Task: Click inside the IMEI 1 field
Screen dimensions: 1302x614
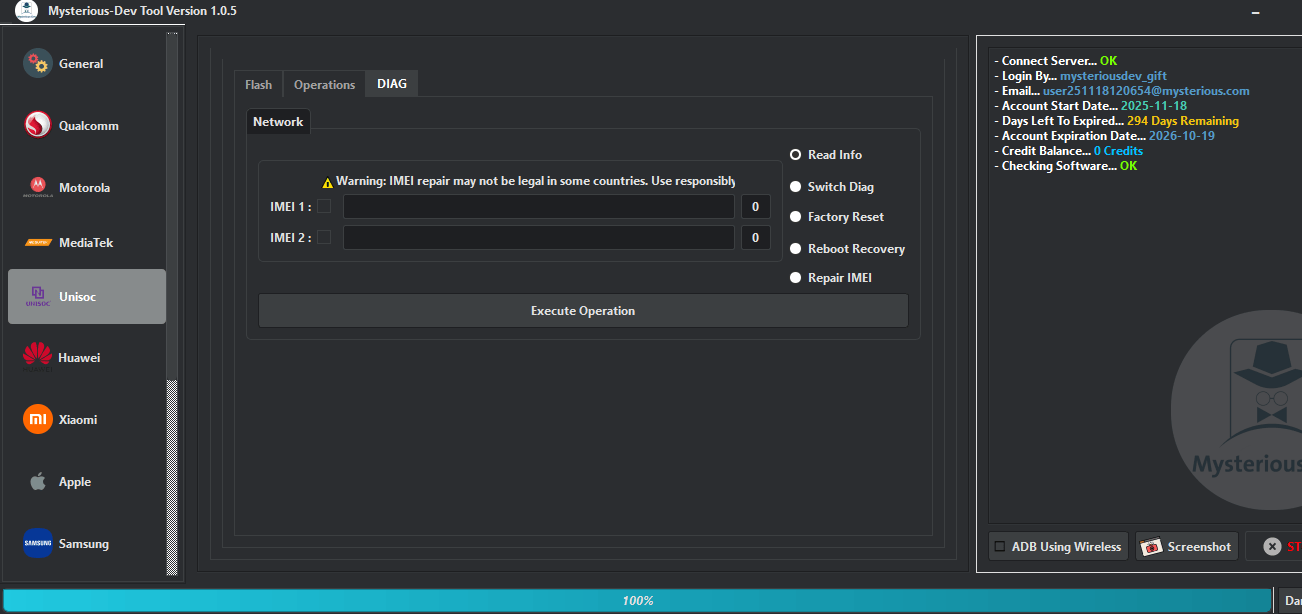Action: tap(538, 206)
